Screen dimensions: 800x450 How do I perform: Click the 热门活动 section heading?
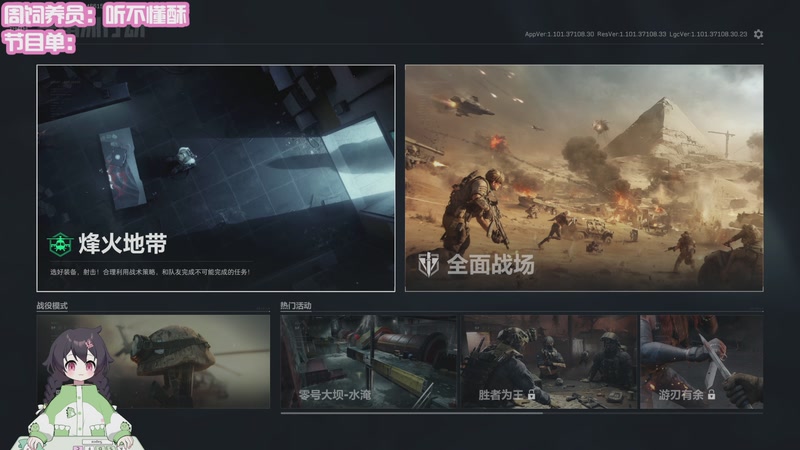(x=296, y=306)
